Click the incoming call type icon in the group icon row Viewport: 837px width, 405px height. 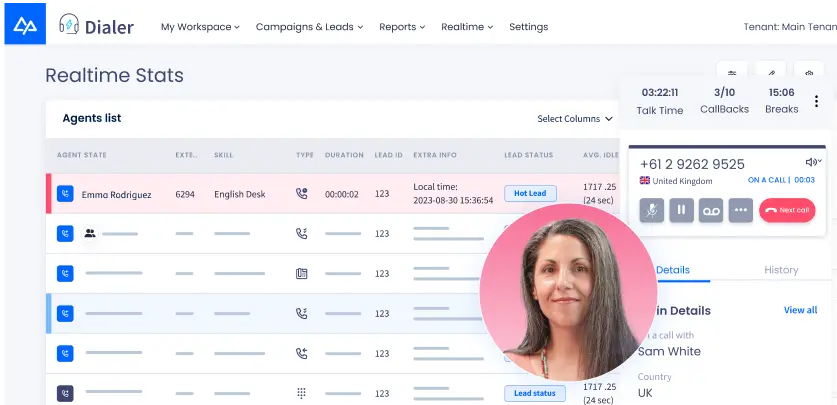(302, 233)
